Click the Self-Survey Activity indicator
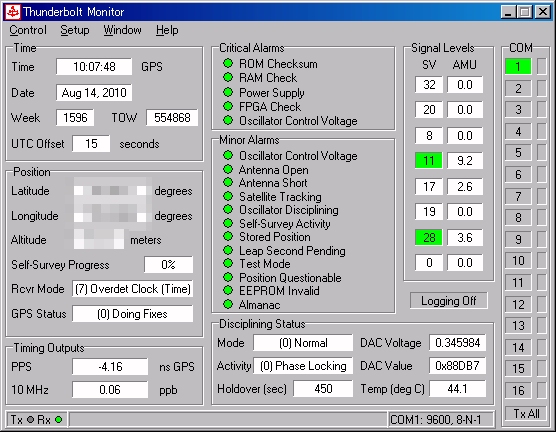Screen dimensions: 556x432 [228, 223]
